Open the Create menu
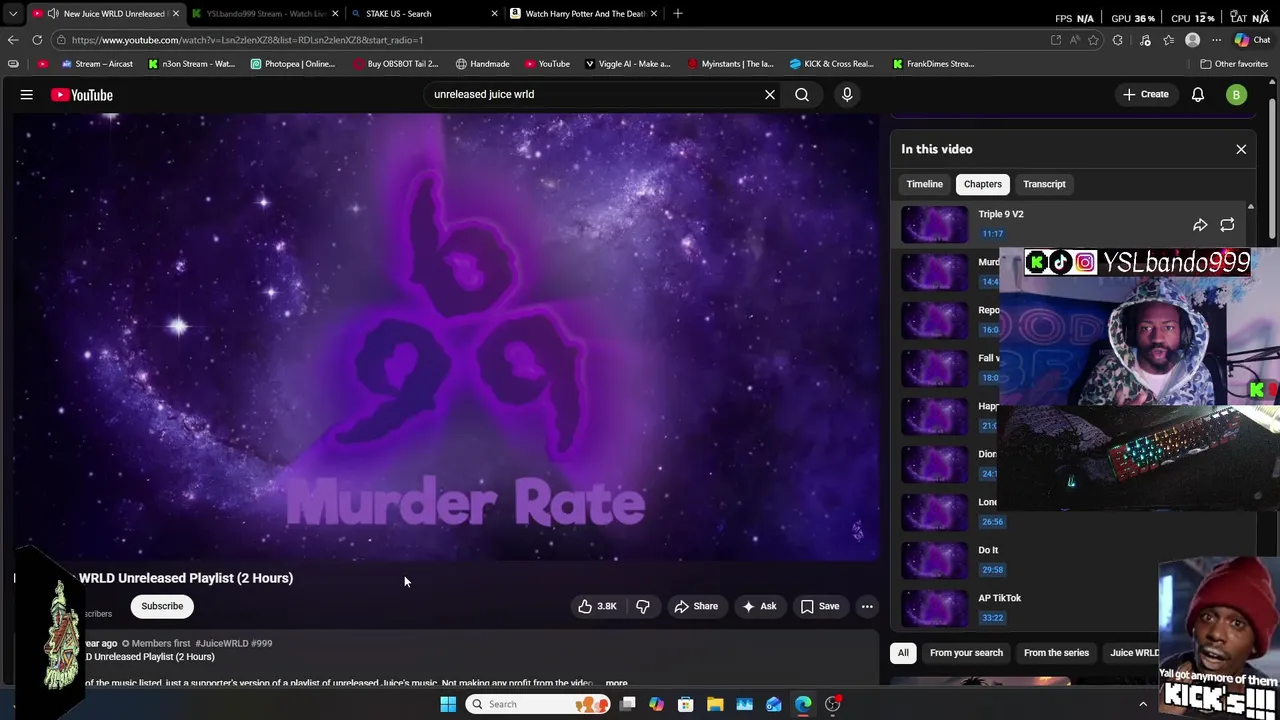Viewport: 1280px width, 720px height. (x=1145, y=95)
